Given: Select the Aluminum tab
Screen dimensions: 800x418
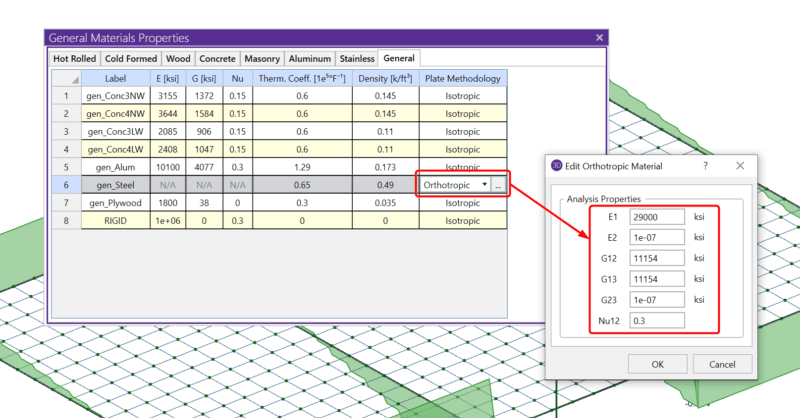Looking at the screenshot, I should pyautogui.click(x=309, y=59).
